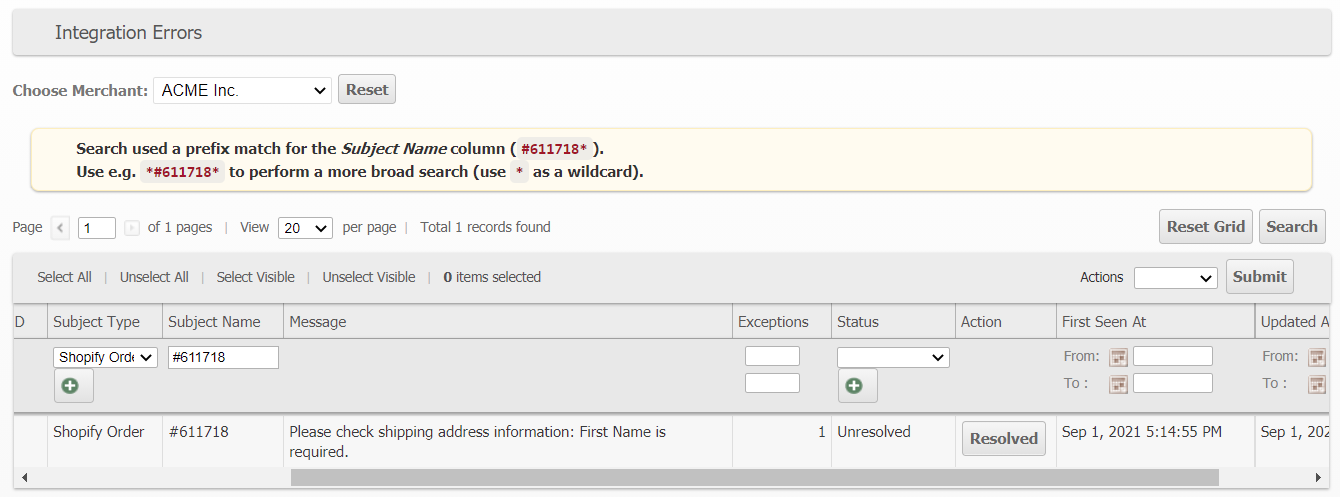This screenshot has width=1340, height=497.
Task: Expand the Actions dropdown
Action: pyautogui.click(x=1175, y=278)
